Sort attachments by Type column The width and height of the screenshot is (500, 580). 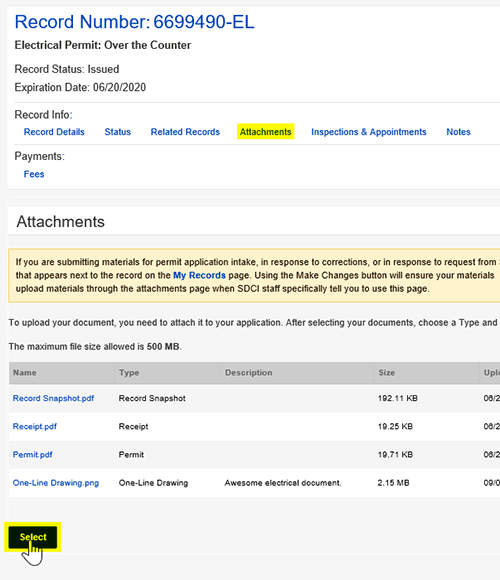(129, 372)
